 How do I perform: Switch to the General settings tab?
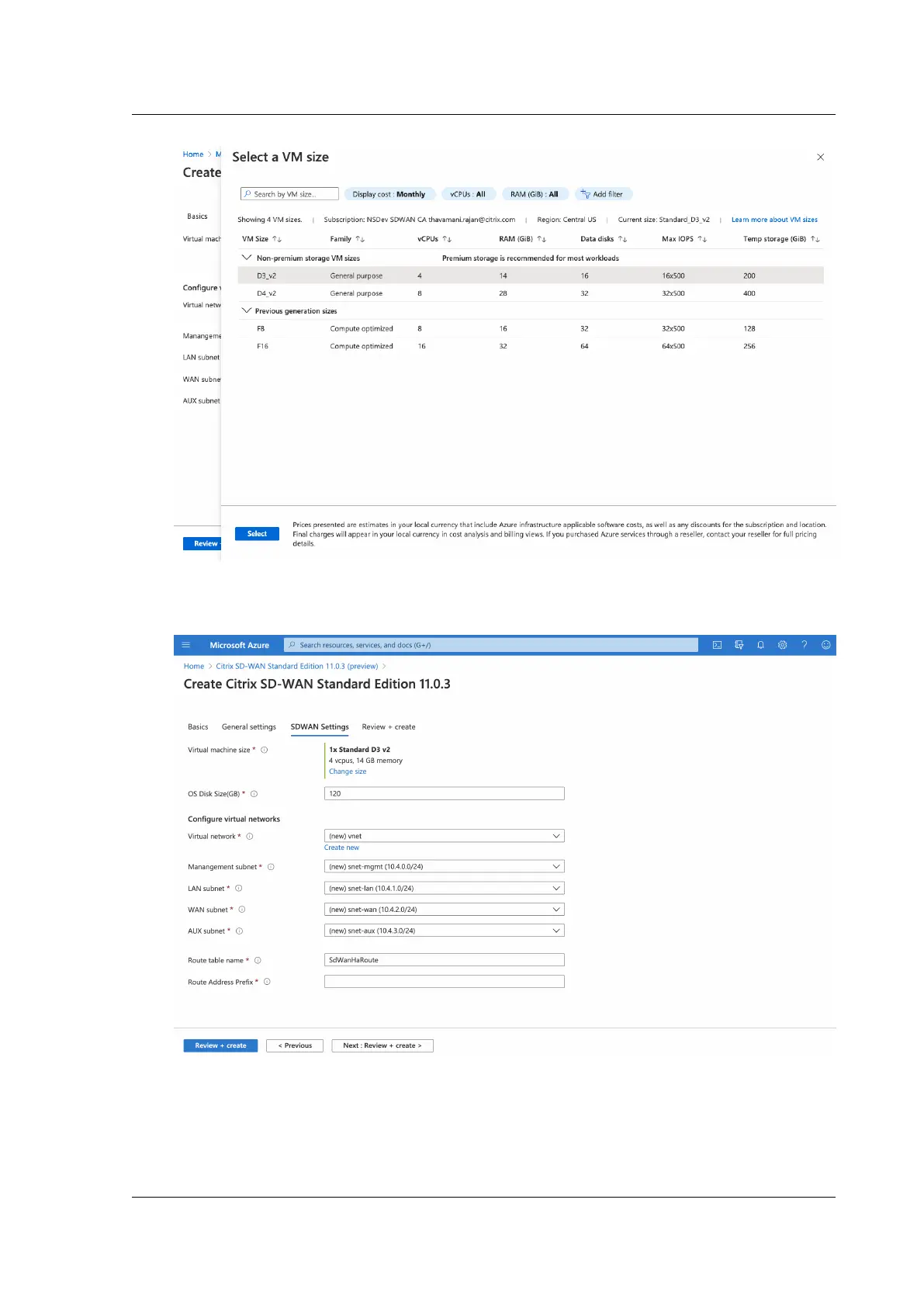249,727
